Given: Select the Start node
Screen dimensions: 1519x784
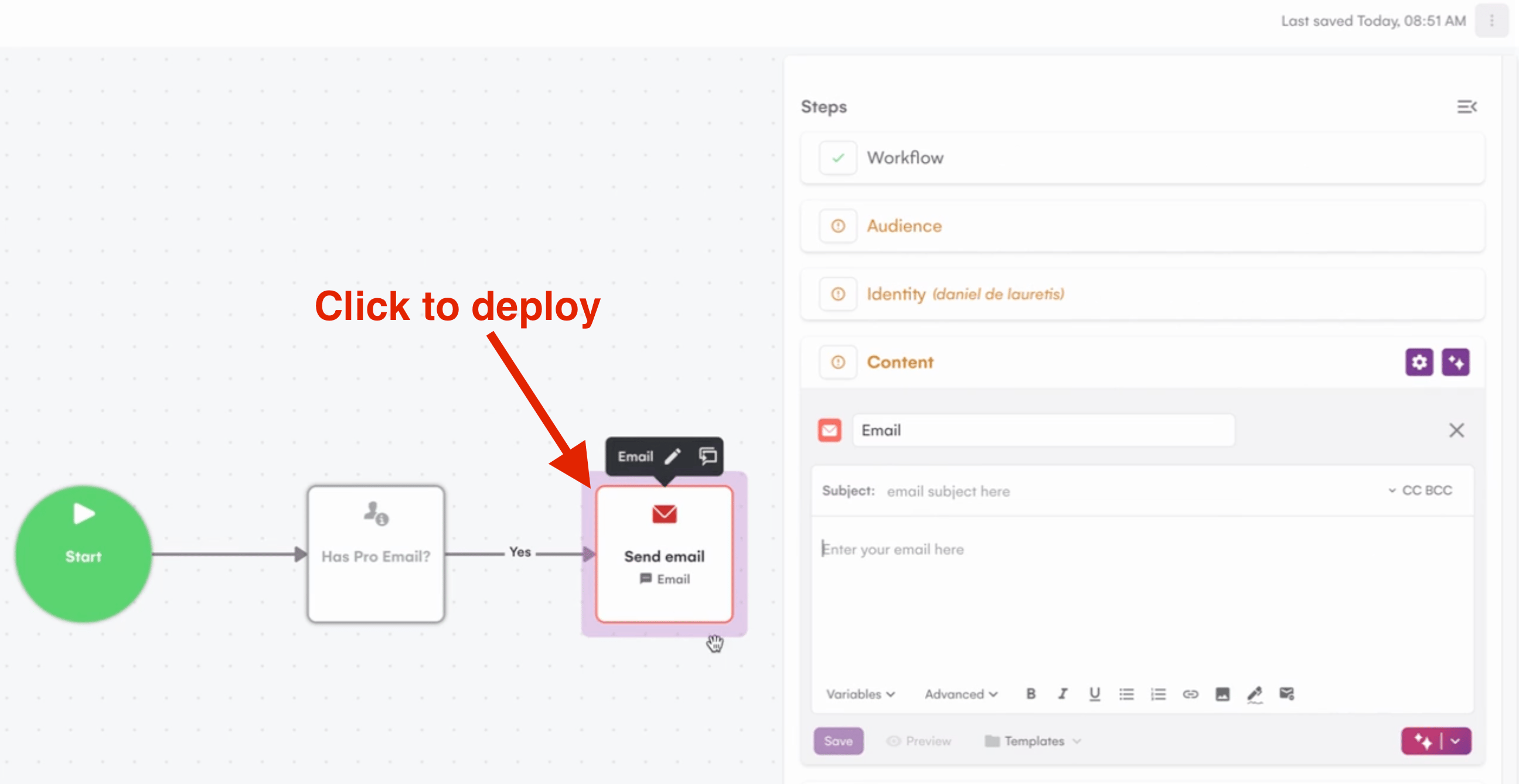Looking at the screenshot, I should [83, 554].
